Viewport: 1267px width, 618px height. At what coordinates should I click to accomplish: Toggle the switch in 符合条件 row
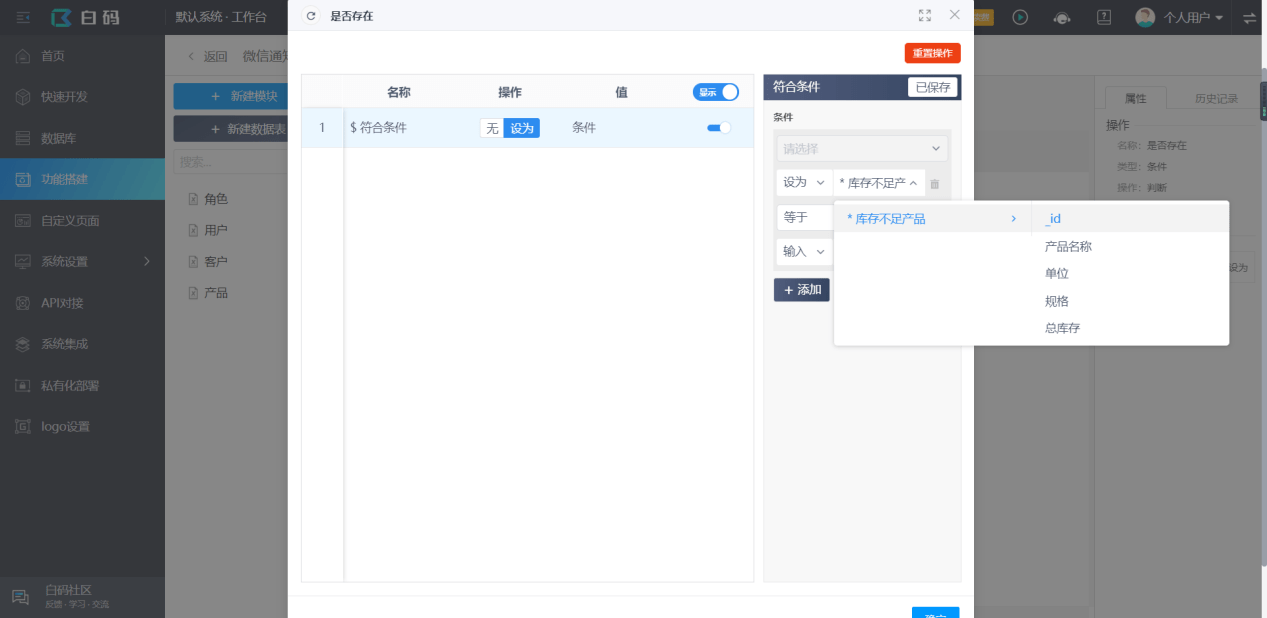(719, 128)
